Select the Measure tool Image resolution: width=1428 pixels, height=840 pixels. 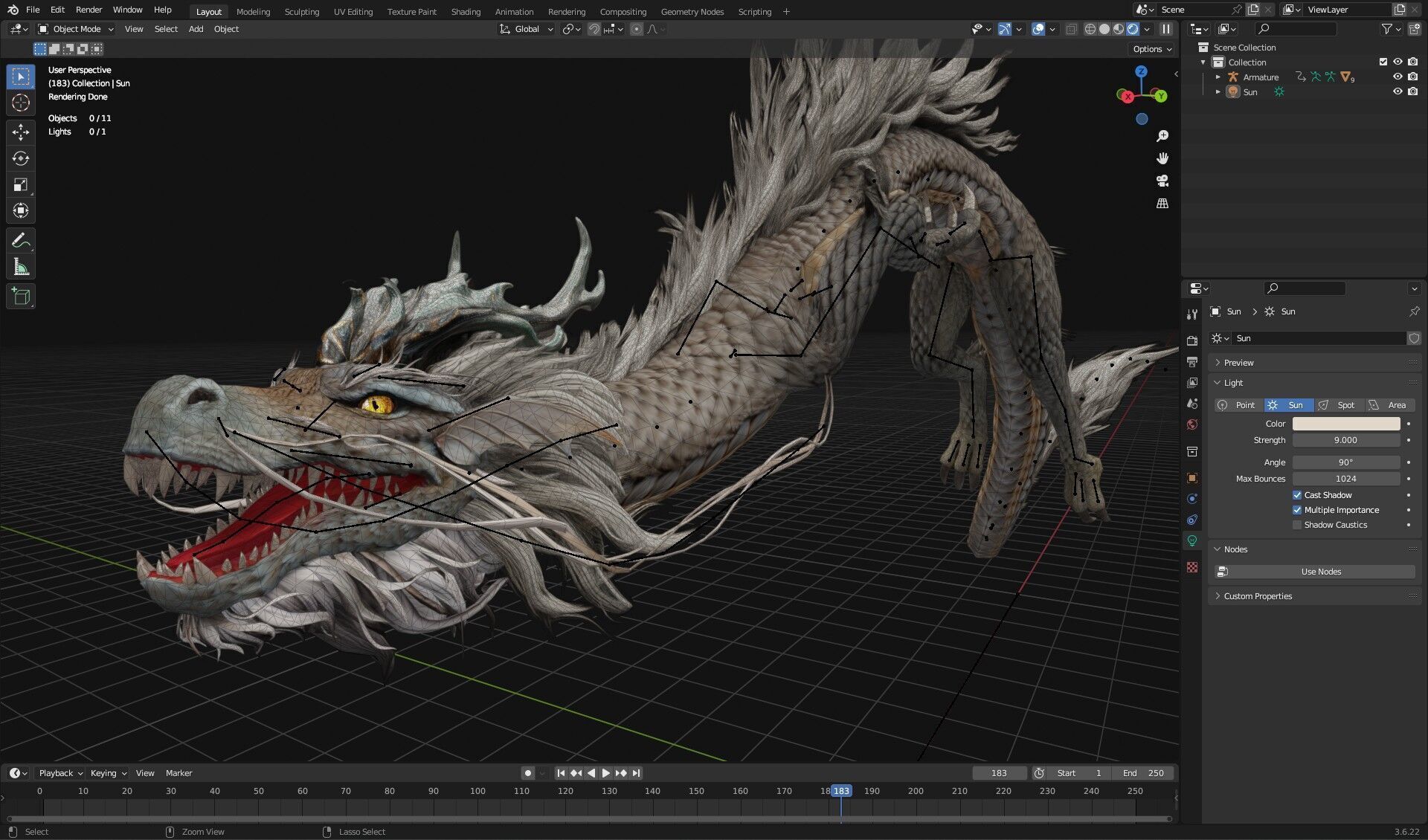tap(21, 267)
